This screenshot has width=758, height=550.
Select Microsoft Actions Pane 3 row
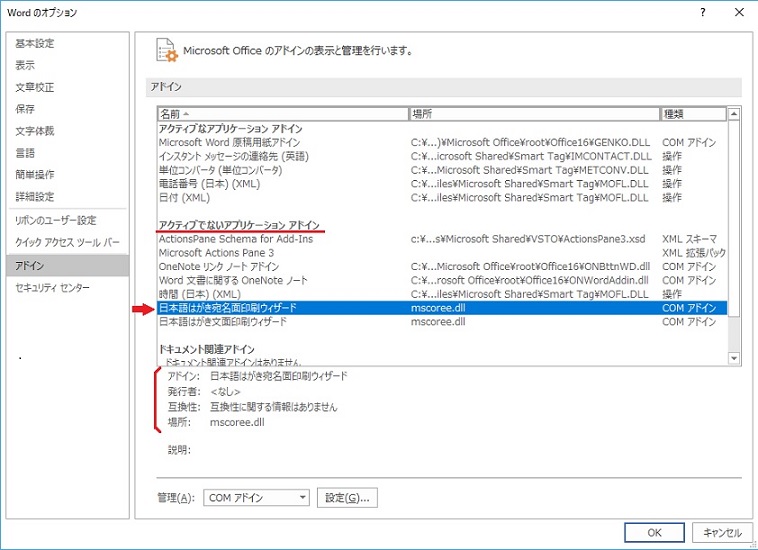(x=442, y=253)
